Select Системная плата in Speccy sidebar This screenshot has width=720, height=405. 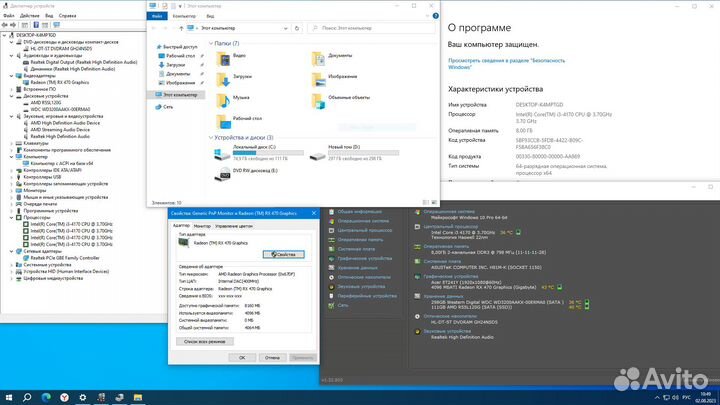(x=356, y=249)
